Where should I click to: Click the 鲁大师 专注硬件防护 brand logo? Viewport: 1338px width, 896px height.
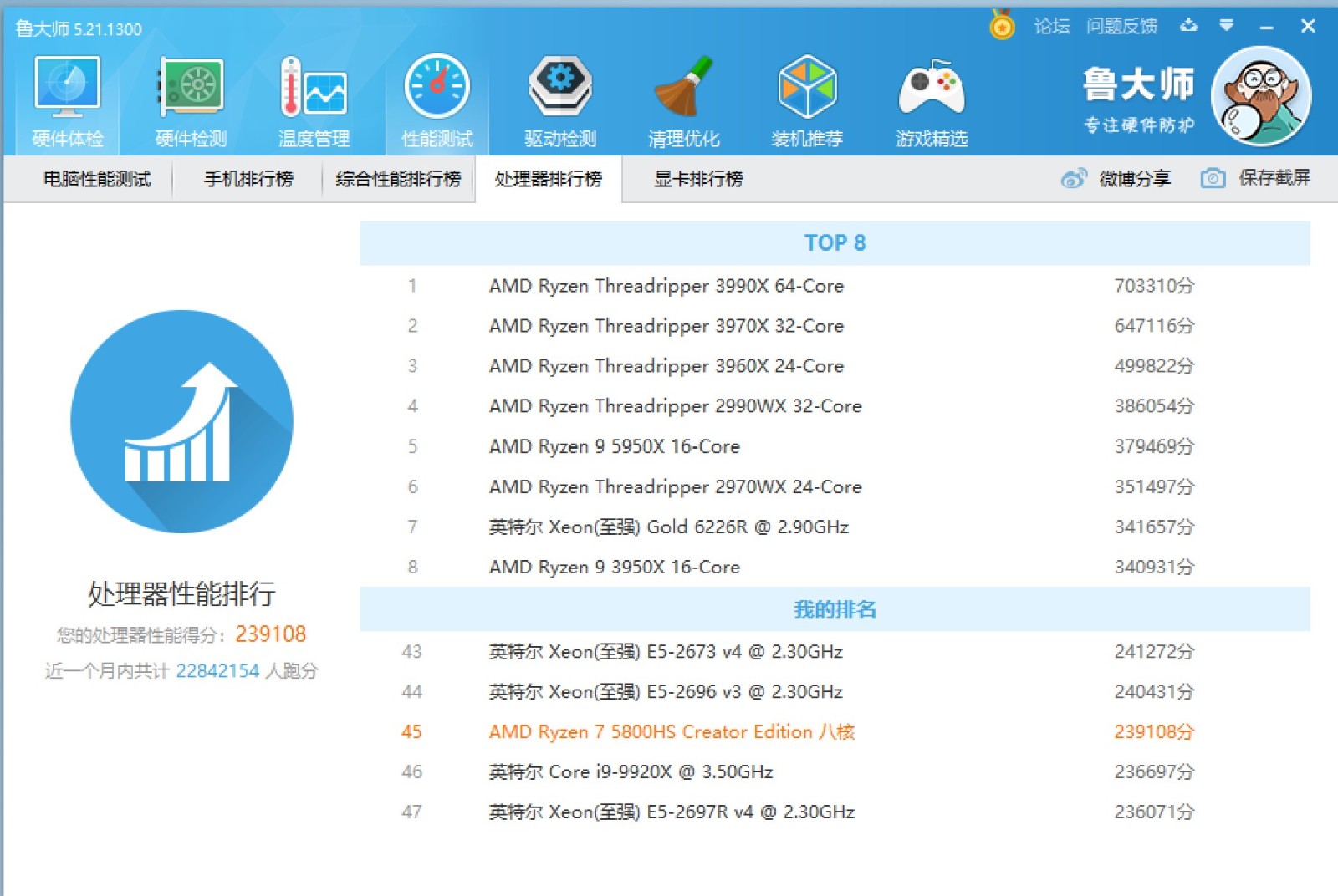[1139, 99]
